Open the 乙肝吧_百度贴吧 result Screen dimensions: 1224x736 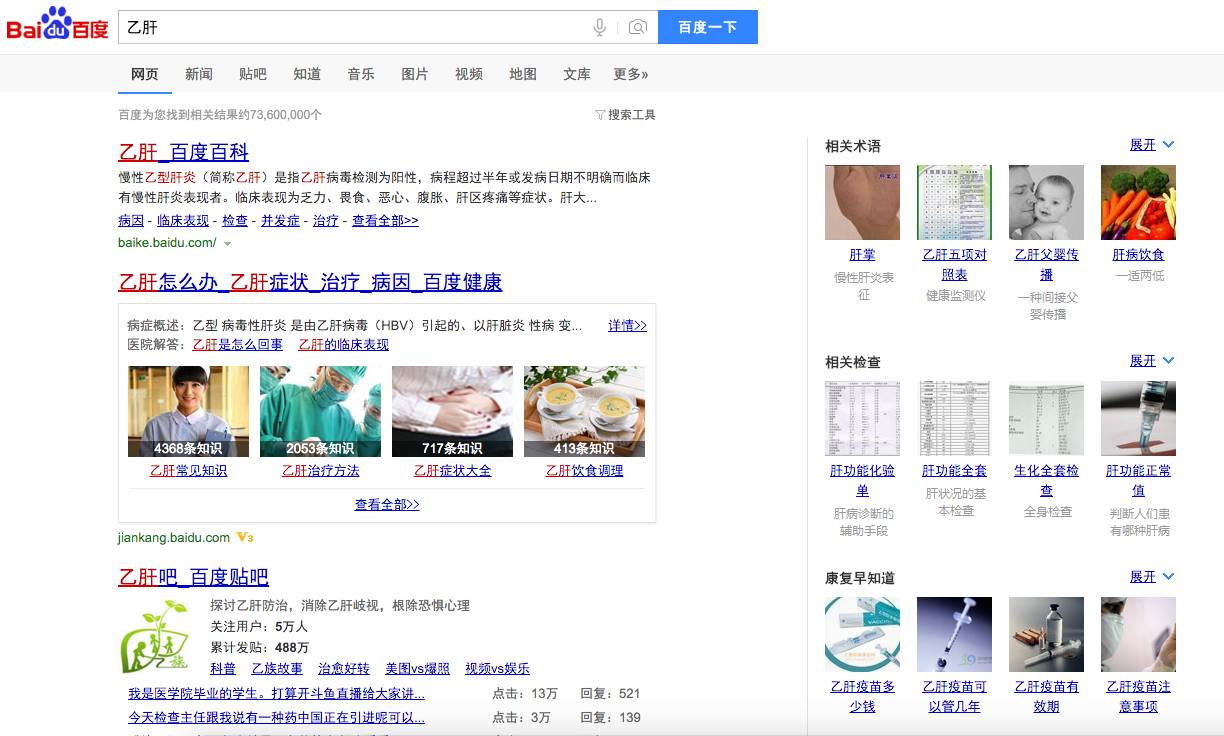point(194,577)
